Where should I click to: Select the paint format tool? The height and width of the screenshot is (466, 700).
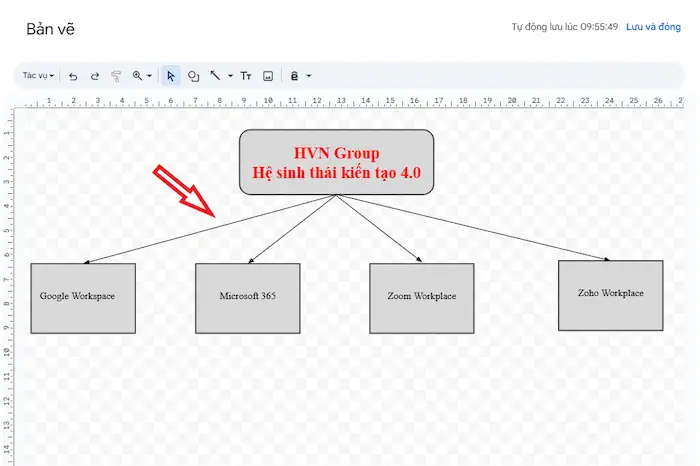[116, 76]
